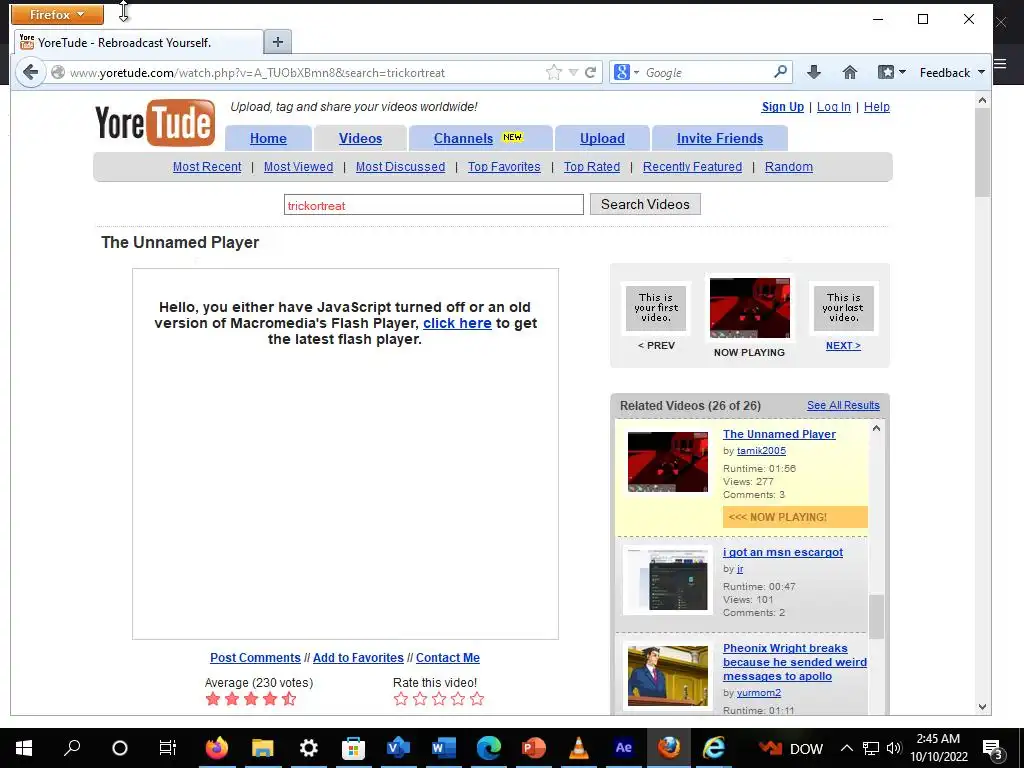Open Internet Explorer from taskbar
The image size is (1024, 768).
[714, 748]
